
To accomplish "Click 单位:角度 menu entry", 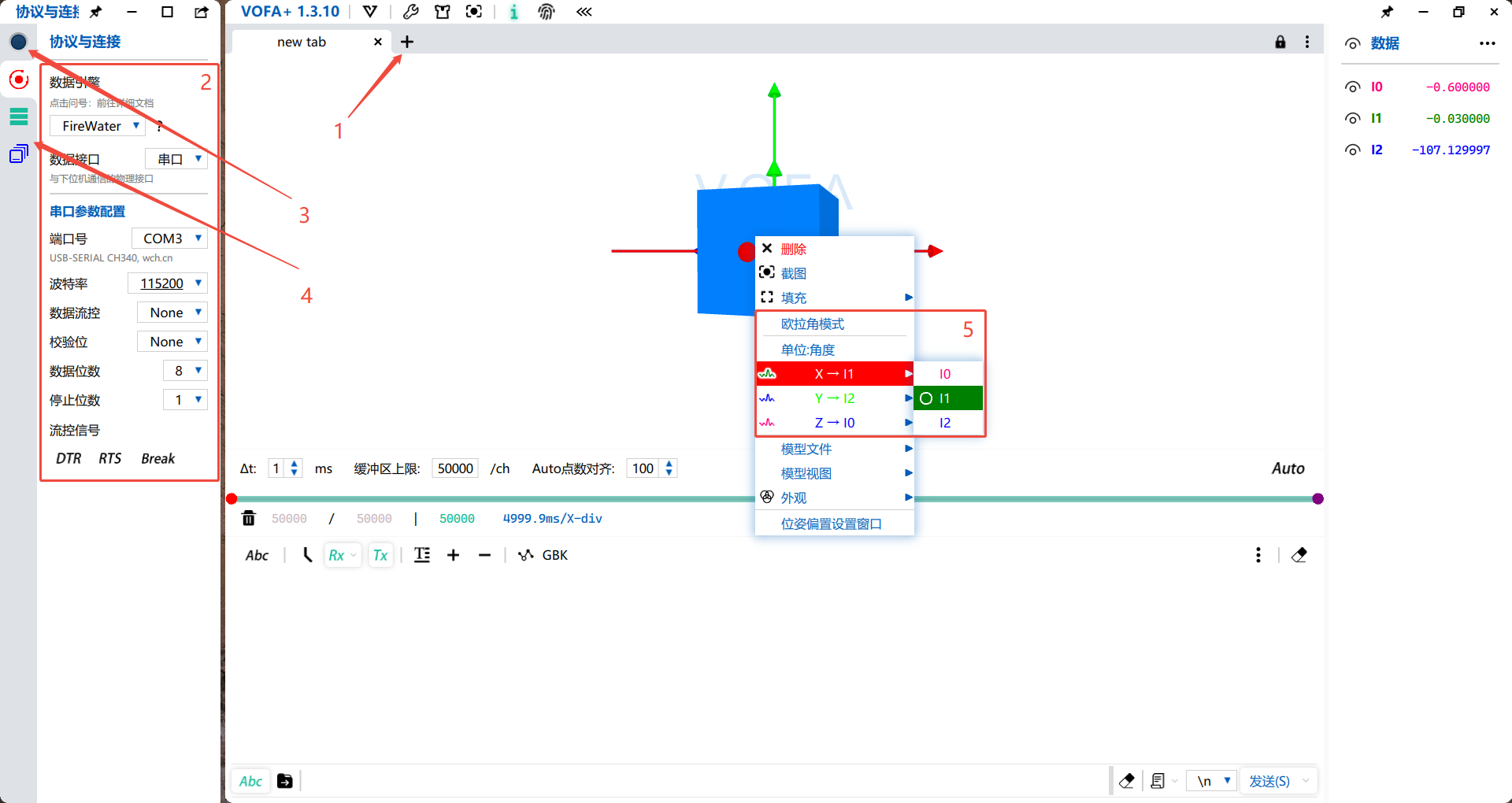I will pos(835,350).
